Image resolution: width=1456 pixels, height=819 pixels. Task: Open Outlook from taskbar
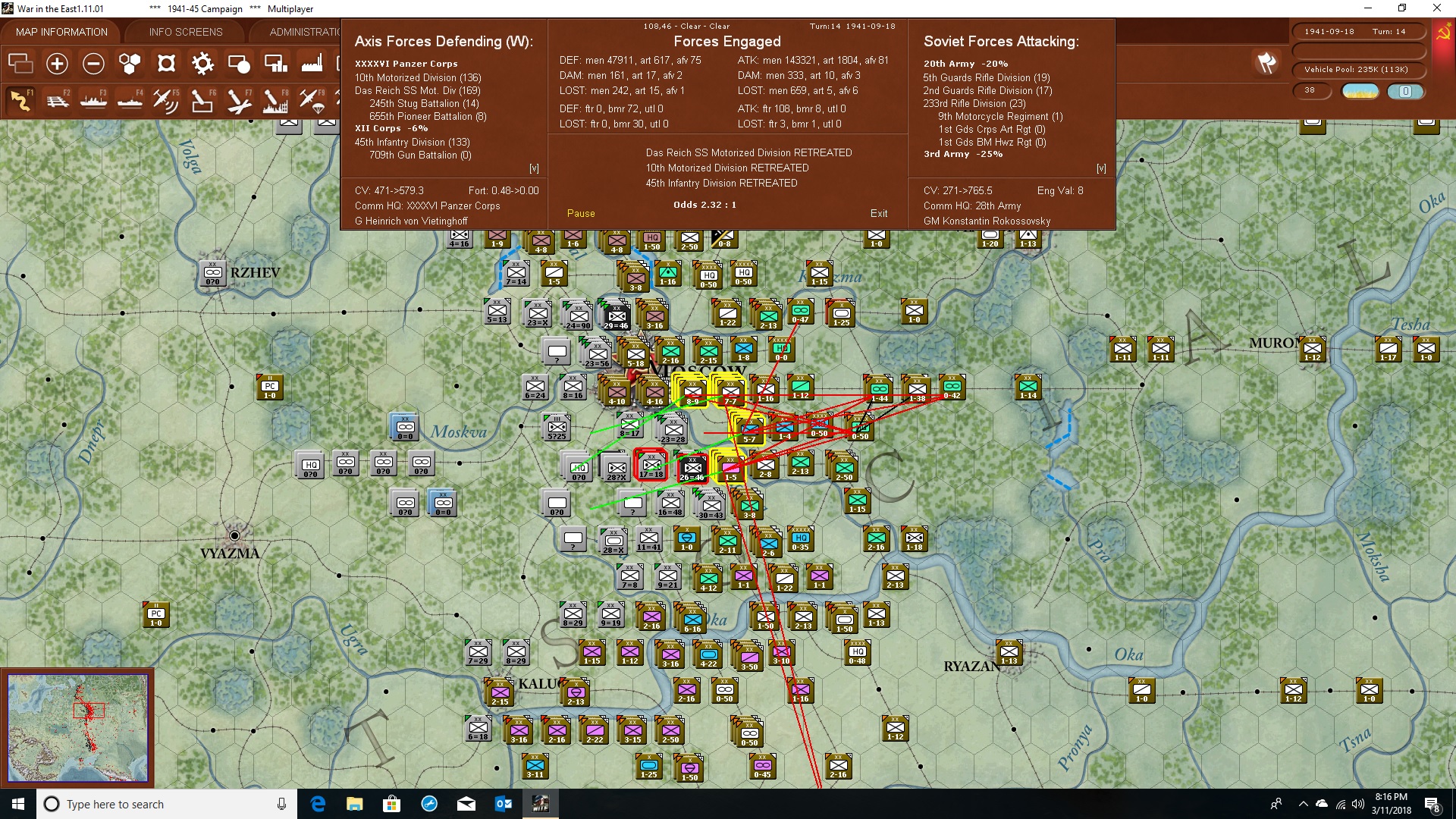click(x=504, y=804)
